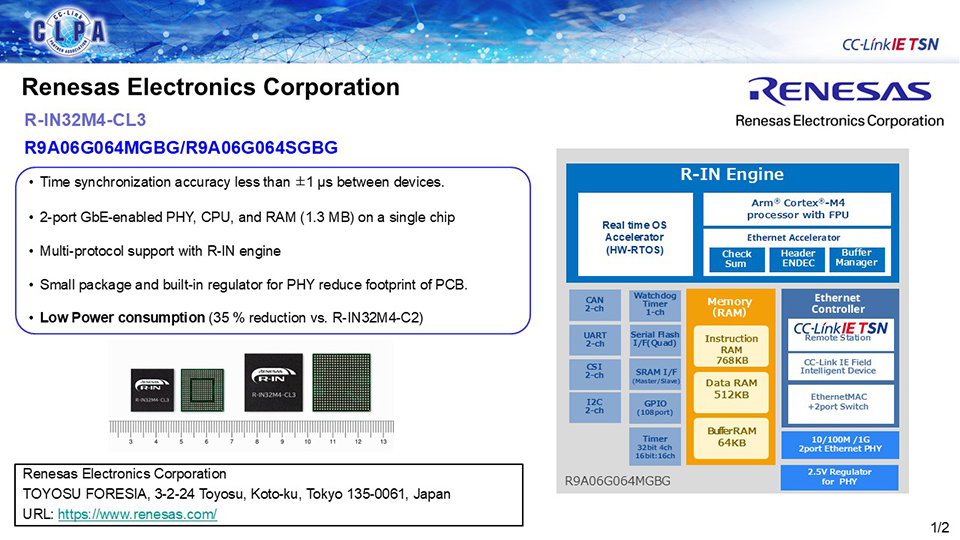This screenshot has height=540, width=960.
Task: Click the Renesas Electronics Corporation slide title
Action: pyautogui.click(x=211, y=87)
